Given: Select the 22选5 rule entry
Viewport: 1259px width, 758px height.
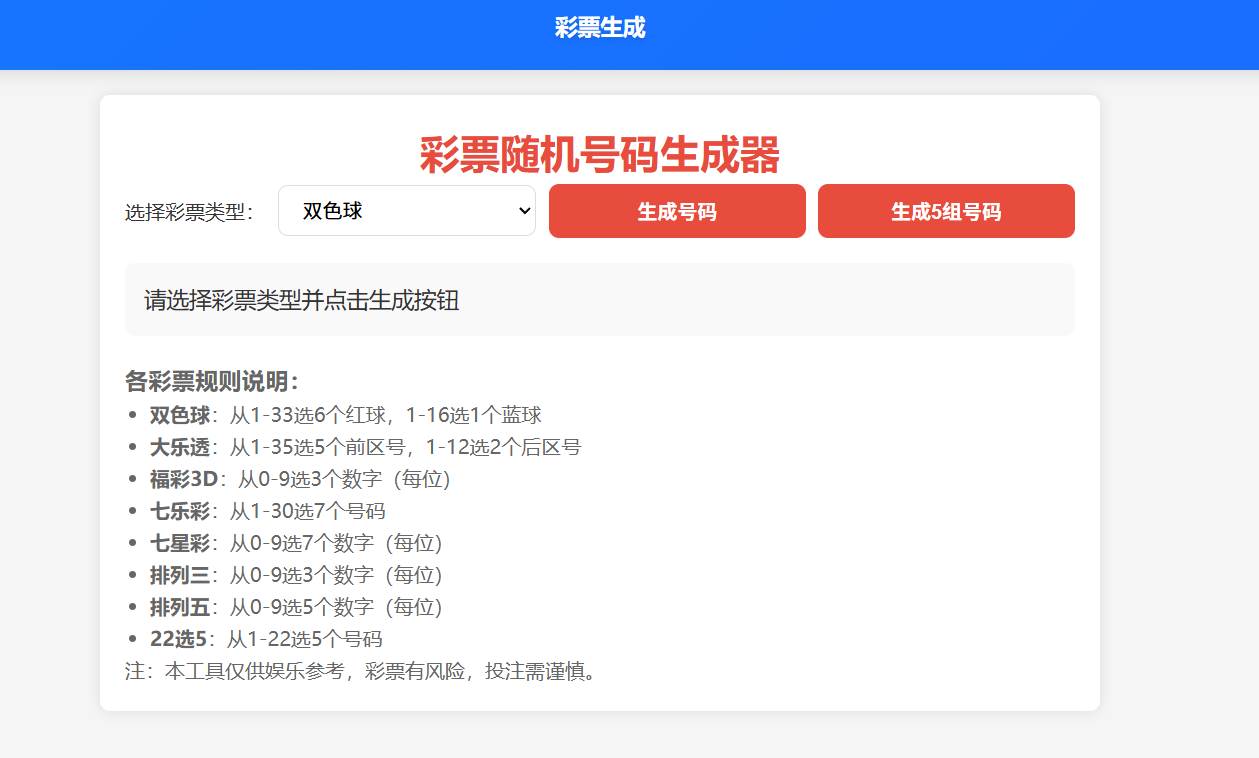Looking at the screenshot, I should [266, 639].
